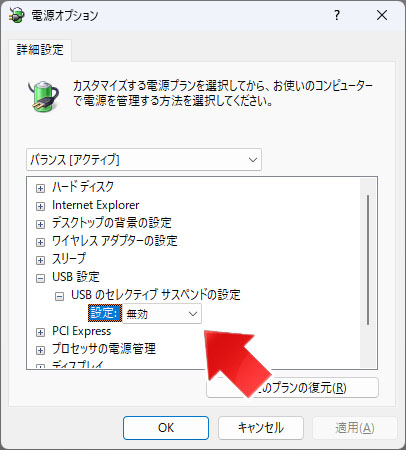Open the バランス [アクティブ] power plan dropdown
Viewport: 406px width, 450px height.
pyautogui.click(x=144, y=160)
